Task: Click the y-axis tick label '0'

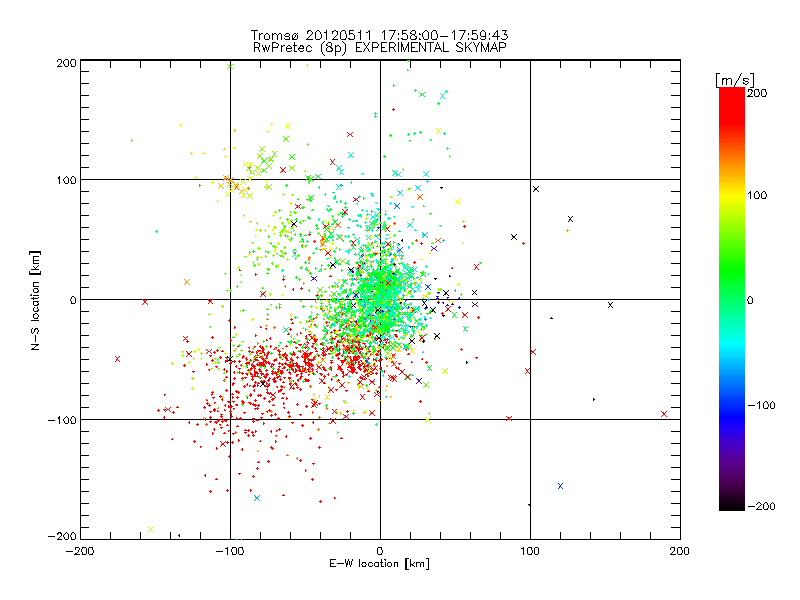Action: click(x=73, y=300)
